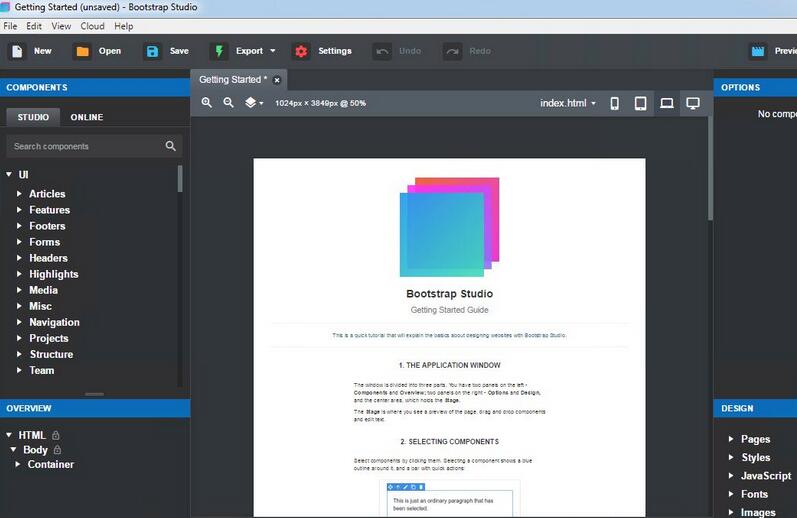797x518 pixels.
Task: Click the Redo arrow icon
Action: point(452,51)
